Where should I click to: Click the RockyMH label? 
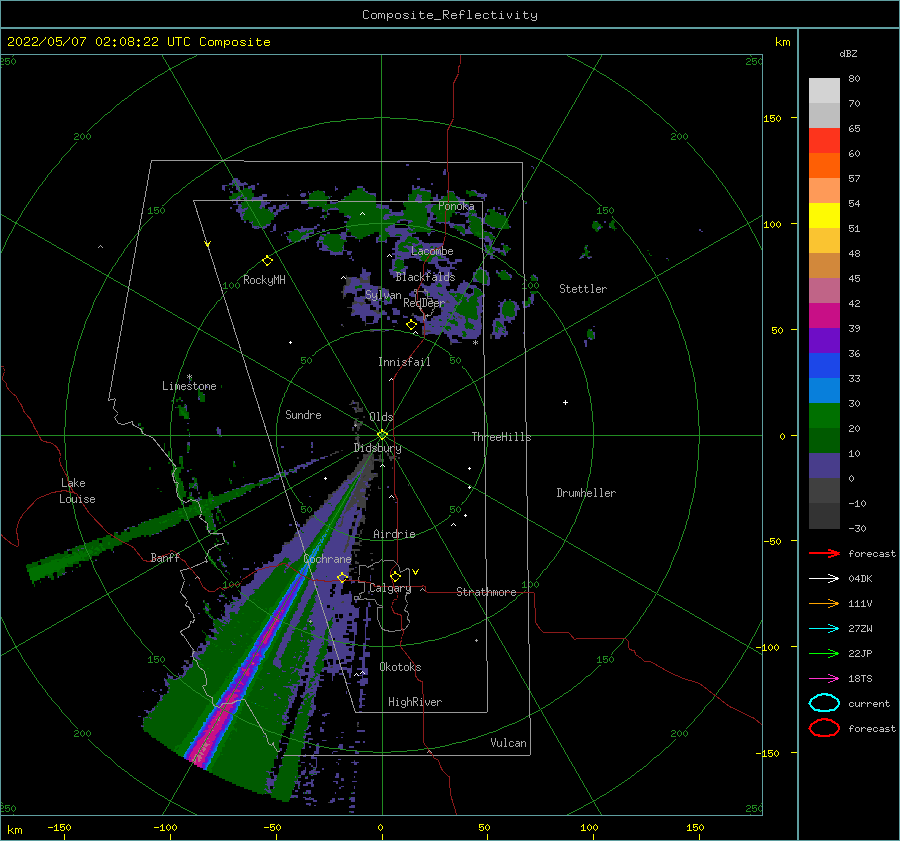click(264, 280)
